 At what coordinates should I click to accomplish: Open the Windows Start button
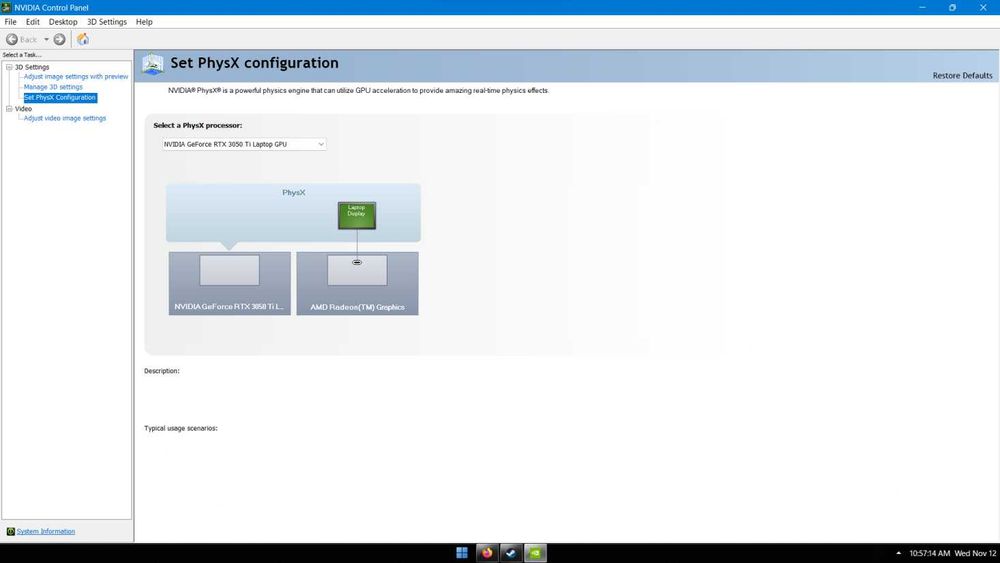(462, 553)
